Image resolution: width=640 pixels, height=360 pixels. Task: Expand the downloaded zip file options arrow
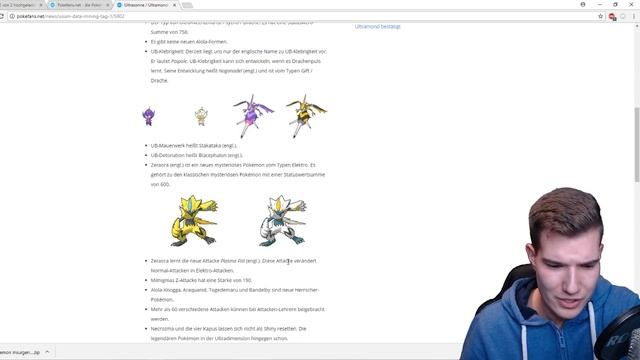click(47, 352)
